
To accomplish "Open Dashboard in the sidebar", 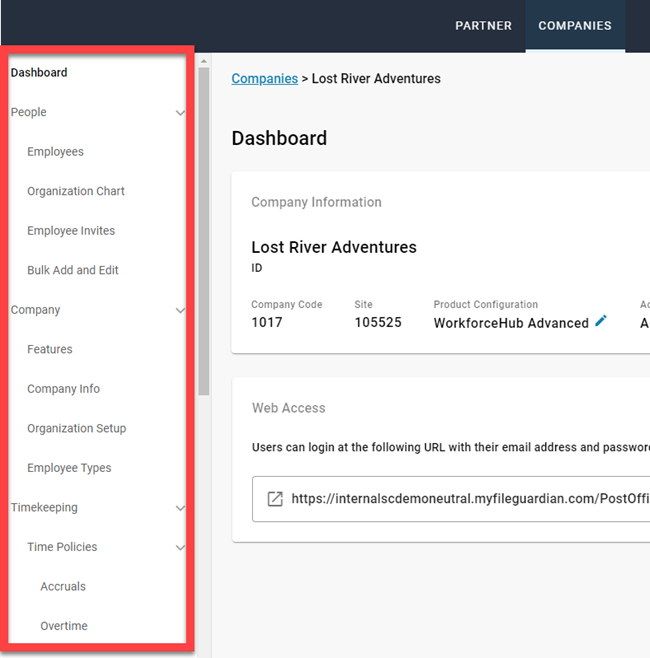I will coord(39,73).
